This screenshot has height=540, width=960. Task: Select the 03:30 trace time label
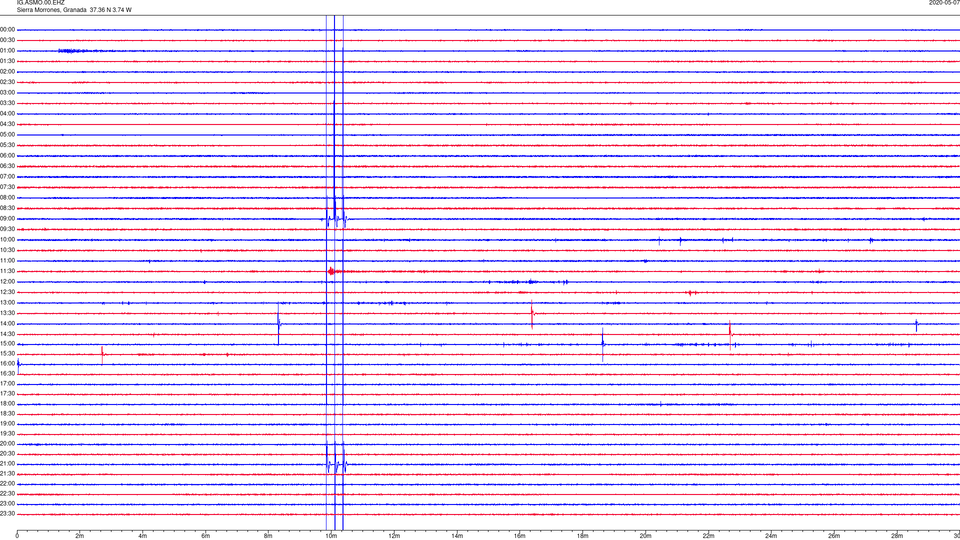click(x=7, y=103)
